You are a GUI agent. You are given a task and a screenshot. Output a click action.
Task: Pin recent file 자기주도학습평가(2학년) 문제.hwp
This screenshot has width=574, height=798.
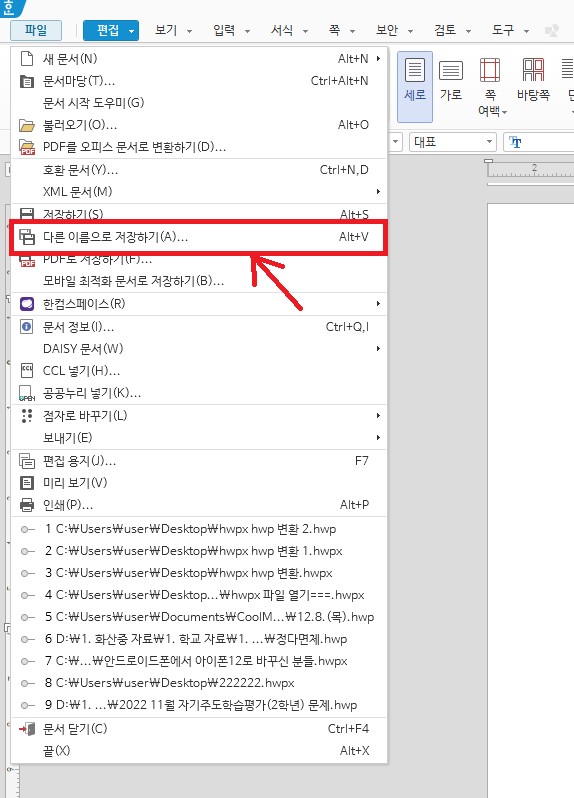pyautogui.click(x=27, y=705)
